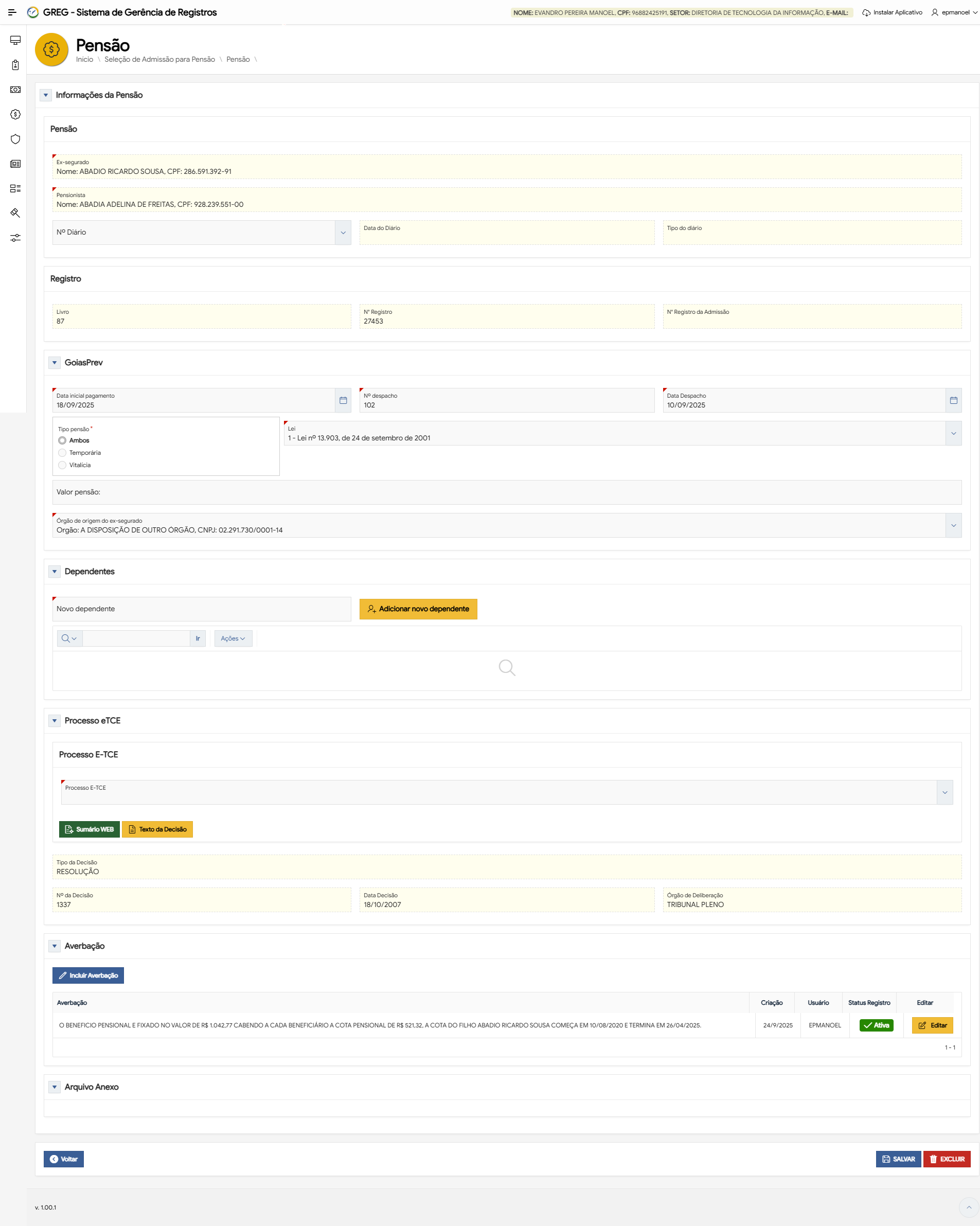
Task: Select the Vitalícia pension type
Action: (x=63, y=465)
